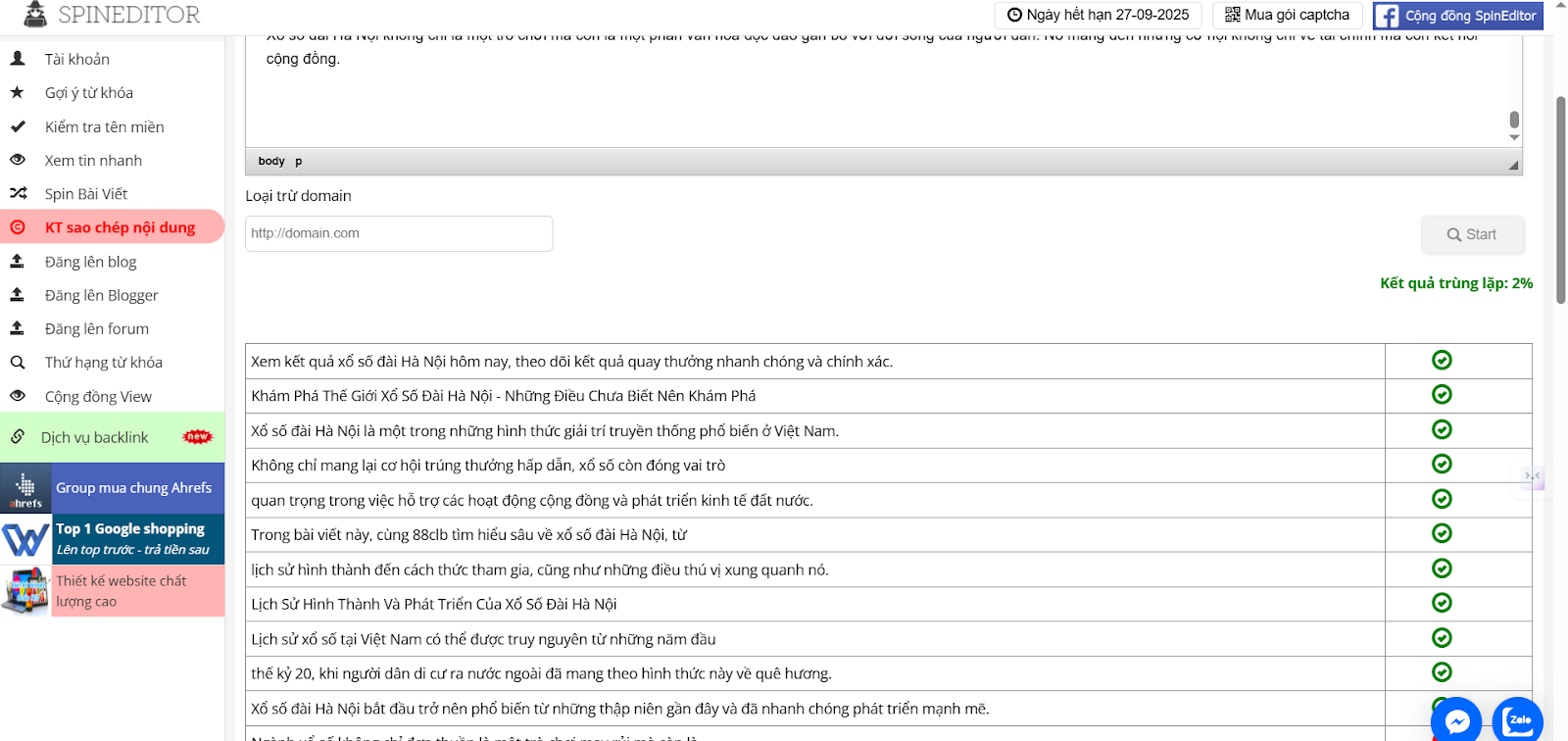Click check icon for 'Không chỉ mang lại' row

pos(1442,464)
